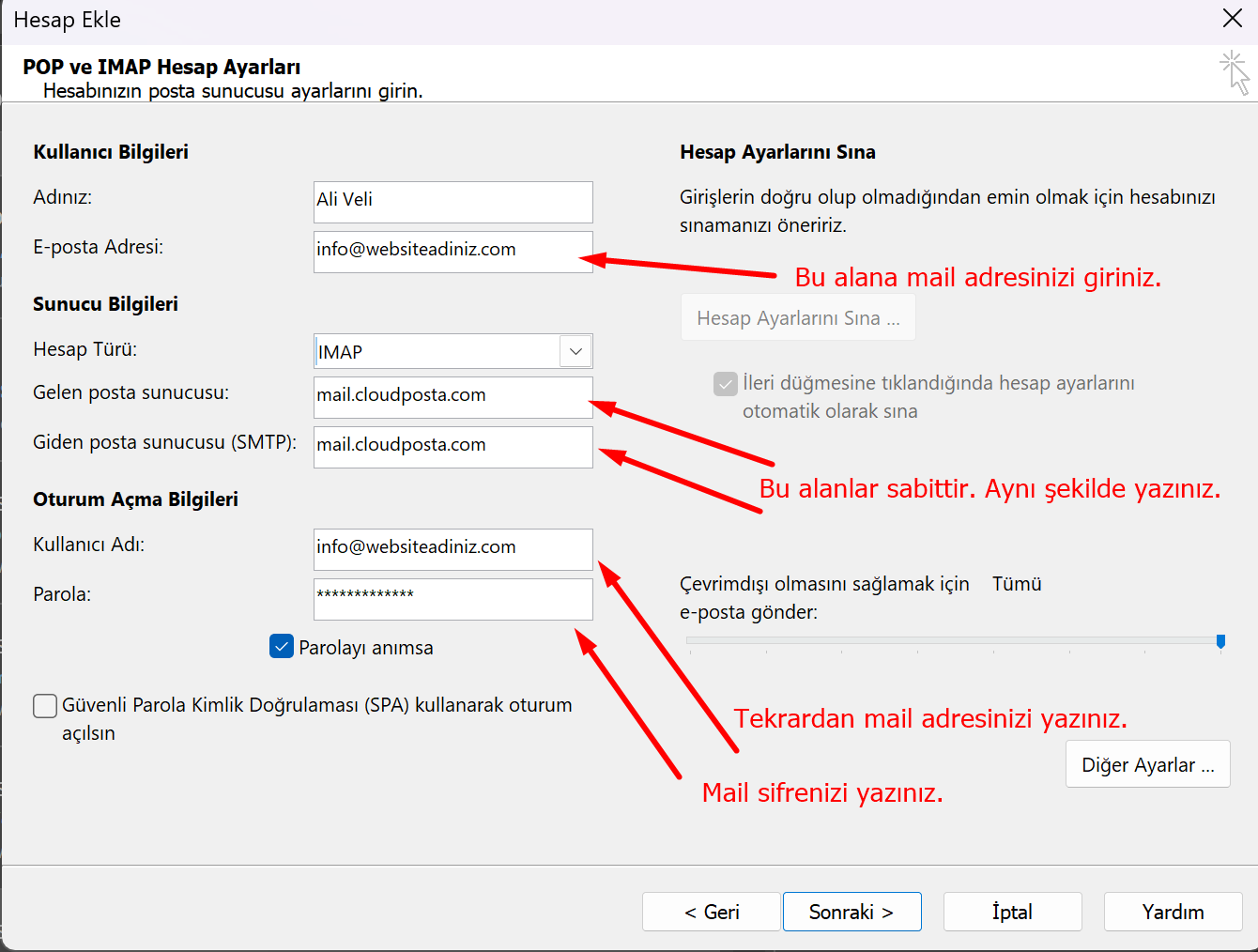Viewport: 1258px width, 952px height.
Task: Enable Güvenli Parola Kimlik Doğrulaması (SPA)
Action: 44,705
